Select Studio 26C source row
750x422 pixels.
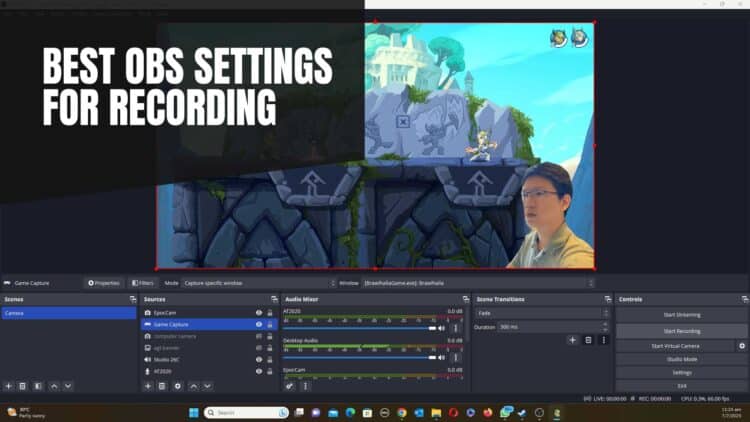[x=209, y=360]
